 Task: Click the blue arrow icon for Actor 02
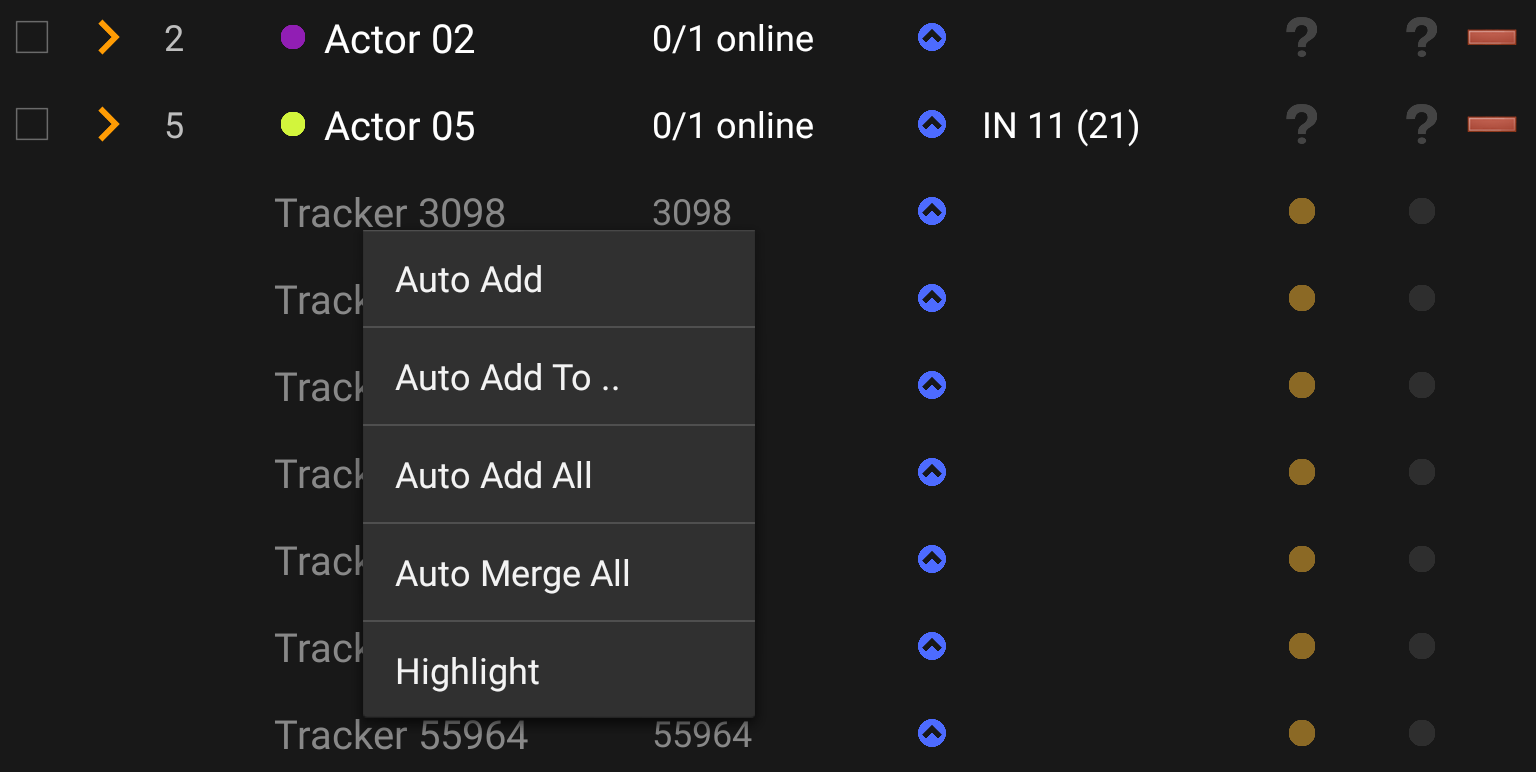932,38
